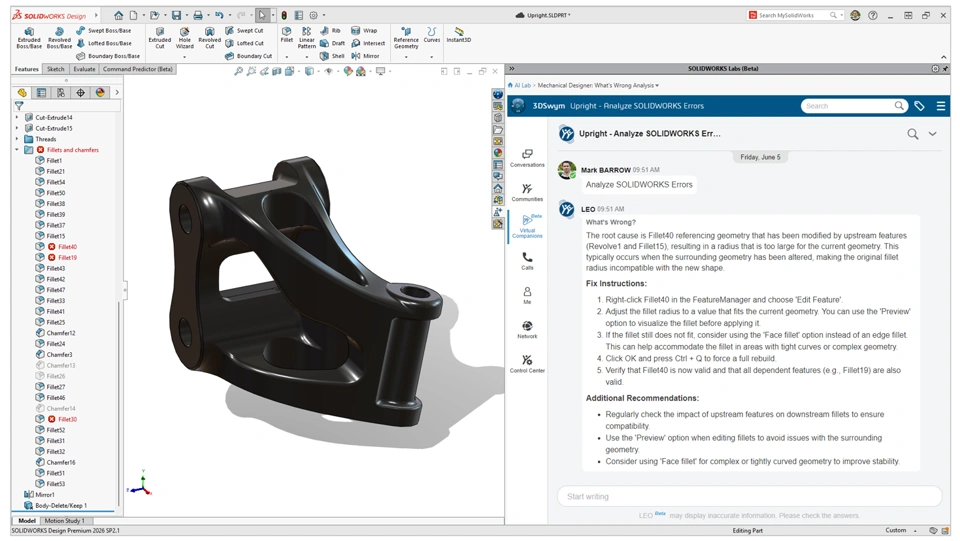Open the Calls section in 3DSwym
This screenshot has width=960, height=541.
click(x=527, y=261)
